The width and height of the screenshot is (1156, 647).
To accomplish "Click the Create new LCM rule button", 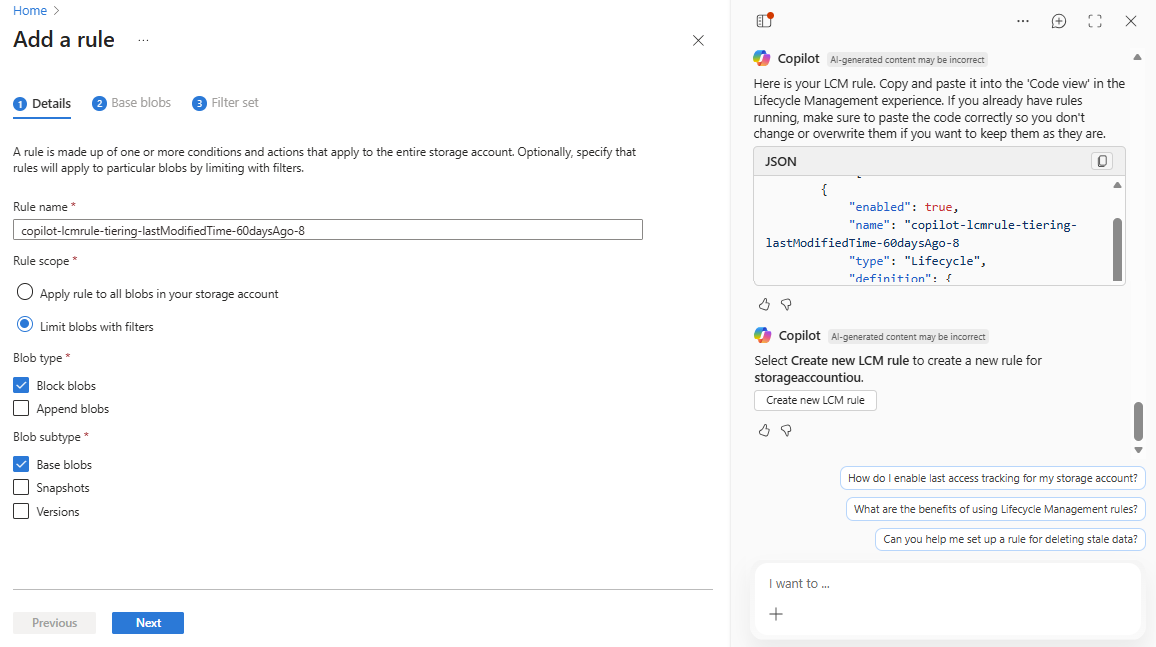I will (815, 400).
